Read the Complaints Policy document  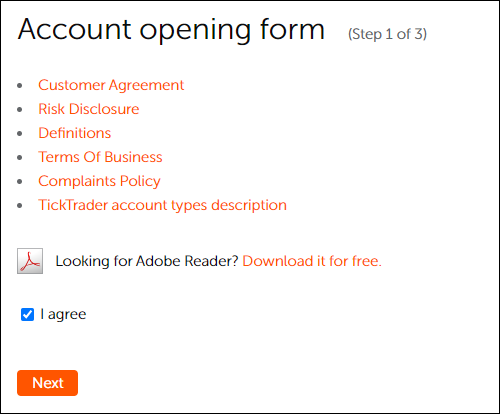click(x=99, y=181)
